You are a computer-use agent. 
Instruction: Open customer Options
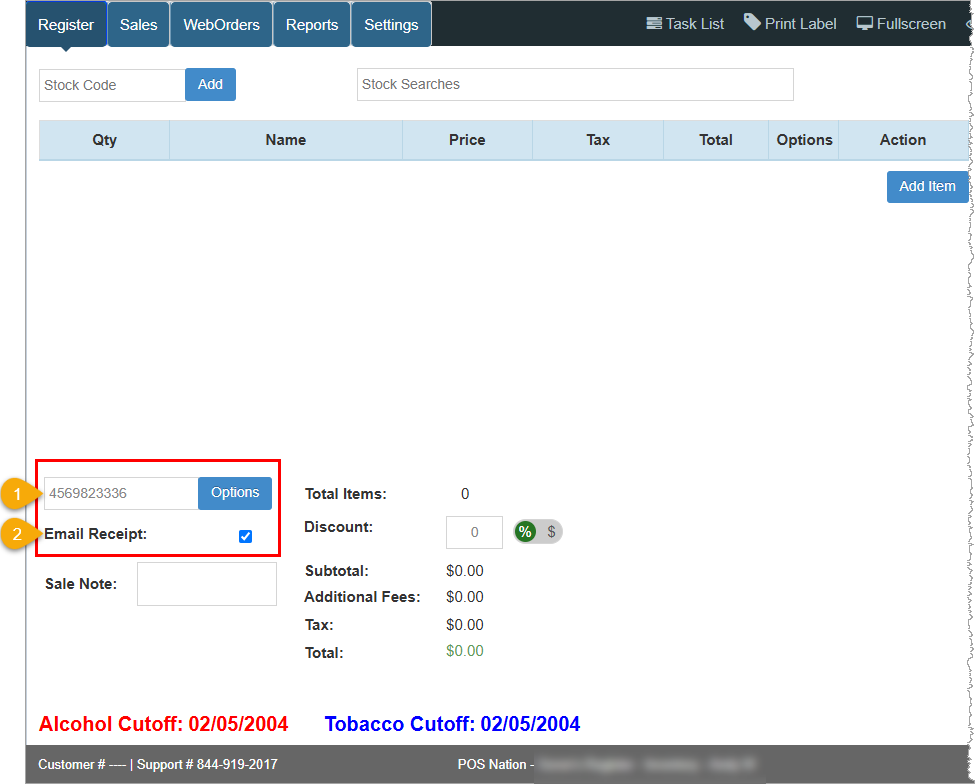coord(234,493)
